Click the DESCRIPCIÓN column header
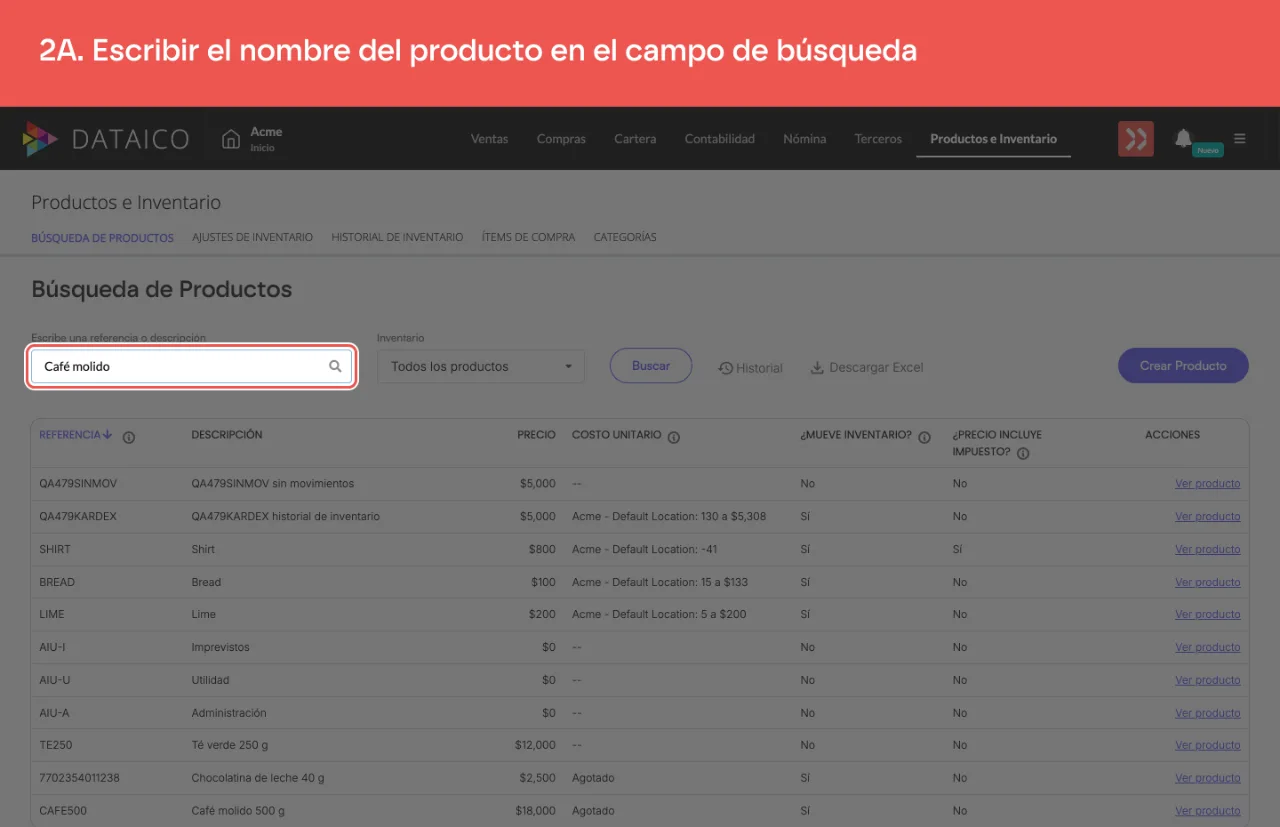 pyautogui.click(x=227, y=435)
